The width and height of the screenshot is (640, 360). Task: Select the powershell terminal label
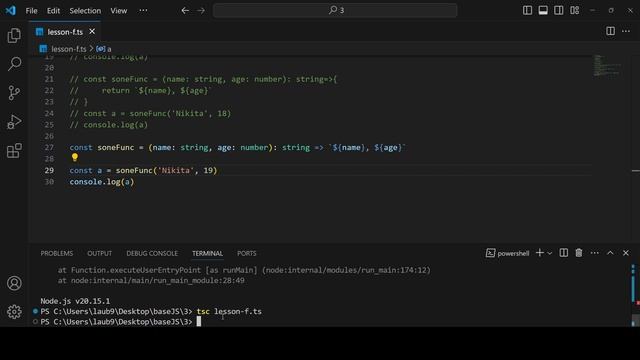(x=507, y=253)
